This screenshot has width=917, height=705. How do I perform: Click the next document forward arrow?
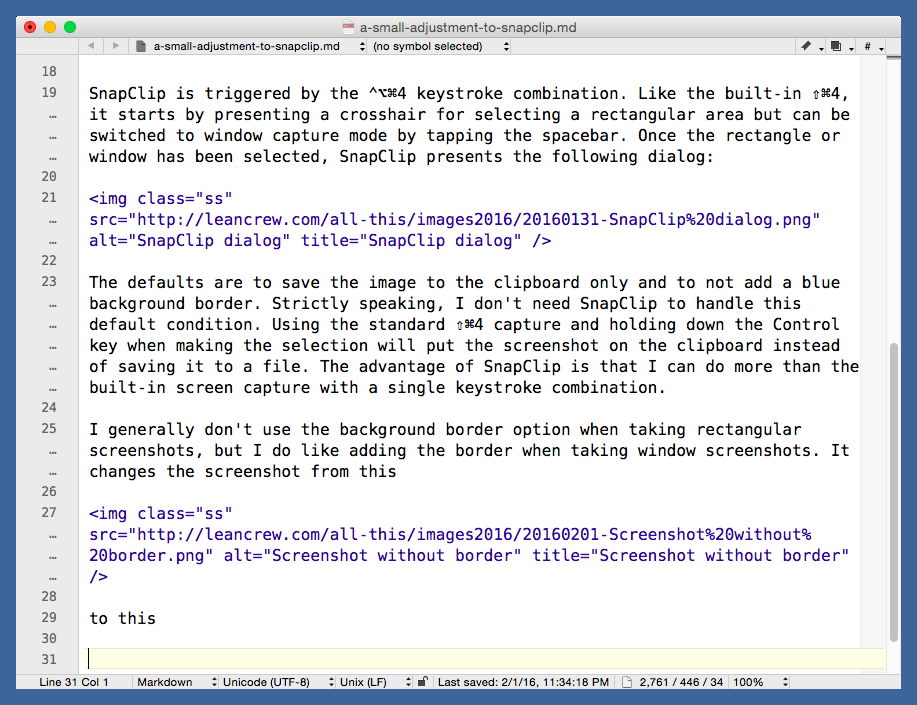pos(116,46)
